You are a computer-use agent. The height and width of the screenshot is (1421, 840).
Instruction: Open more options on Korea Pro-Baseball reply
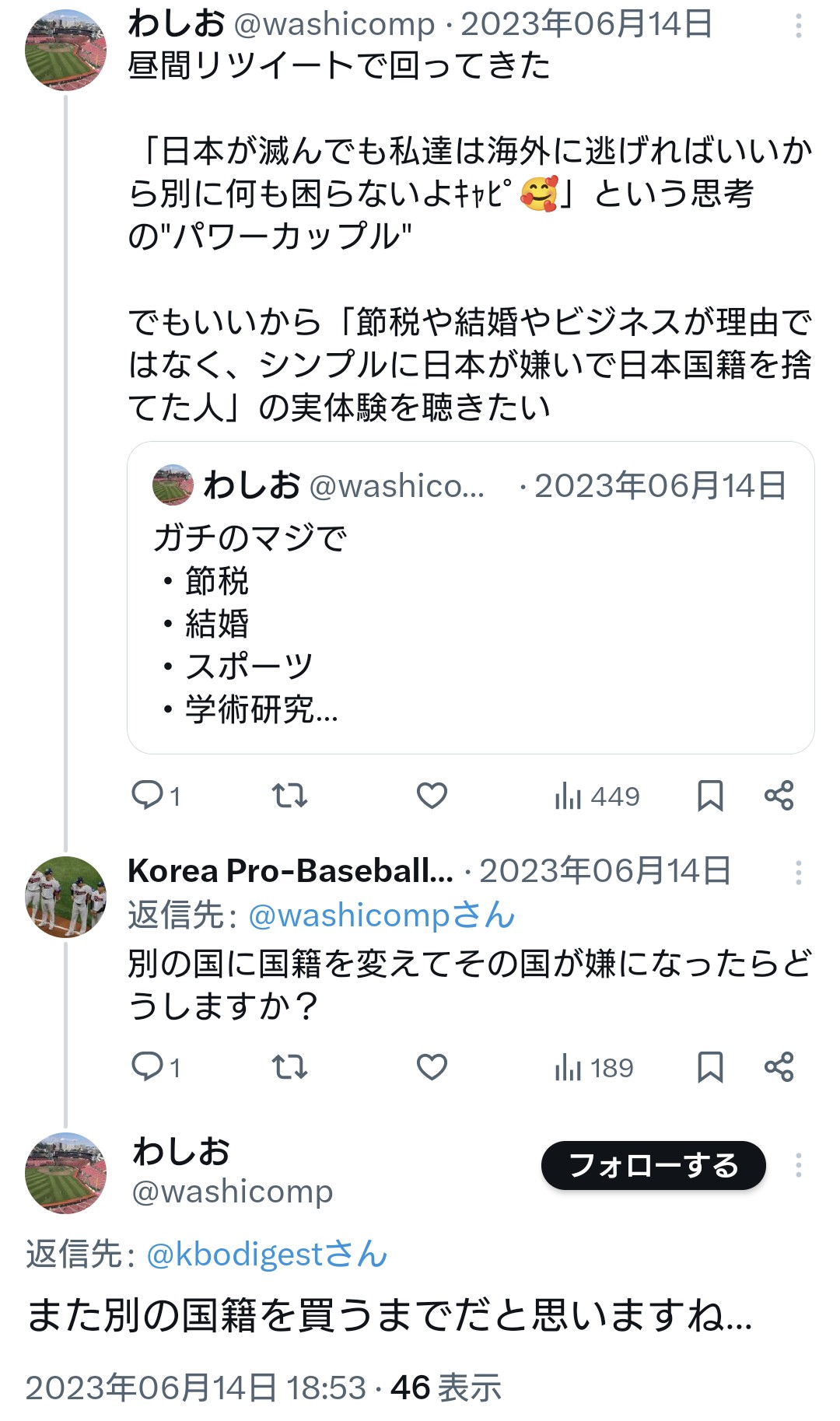[x=798, y=873]
